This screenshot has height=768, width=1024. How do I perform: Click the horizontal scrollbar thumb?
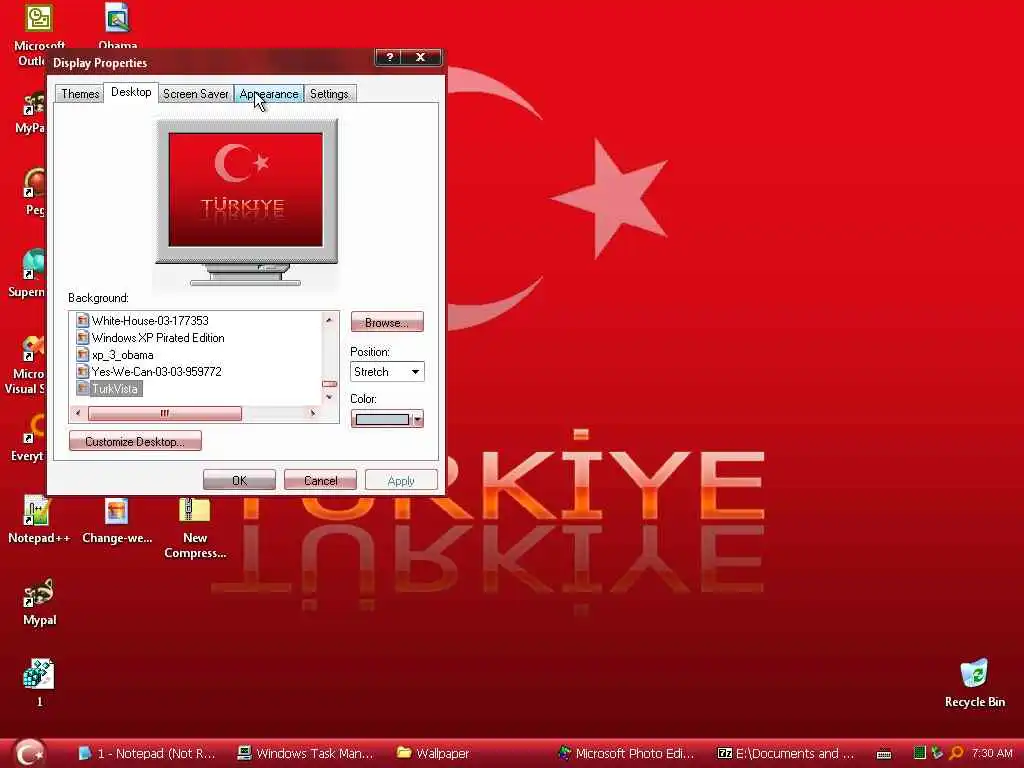pos(165,413)
